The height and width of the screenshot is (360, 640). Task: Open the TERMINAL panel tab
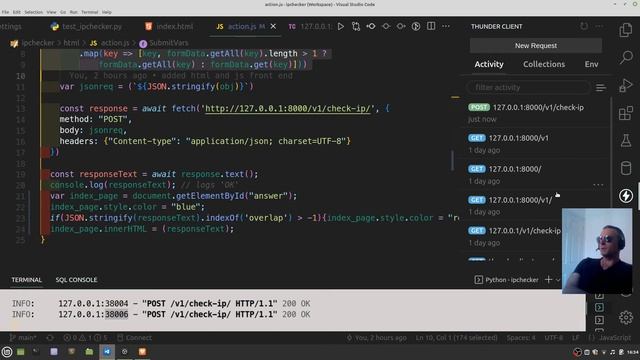click(27, 280)
